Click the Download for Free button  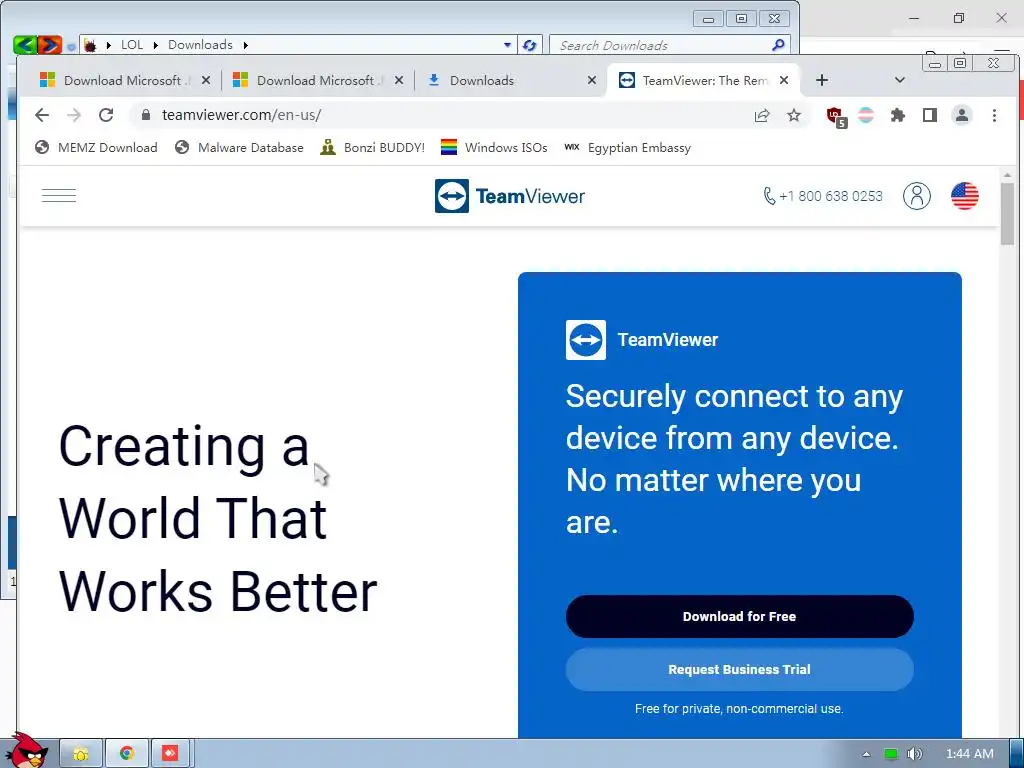coord(739,616)
